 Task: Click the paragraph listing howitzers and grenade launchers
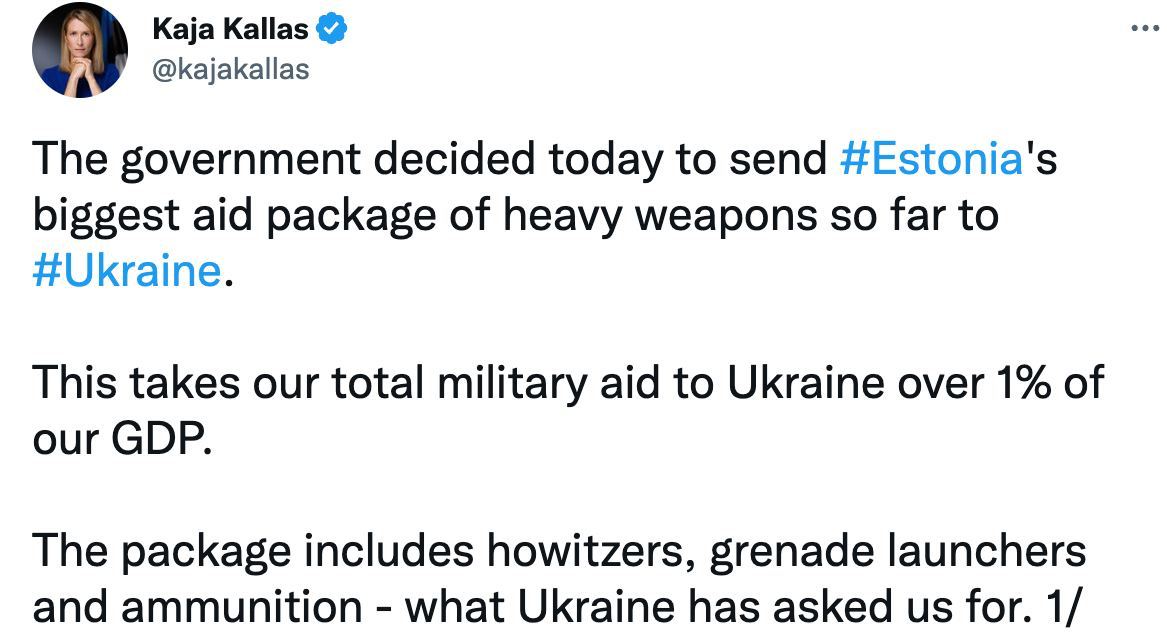[559, 551]
